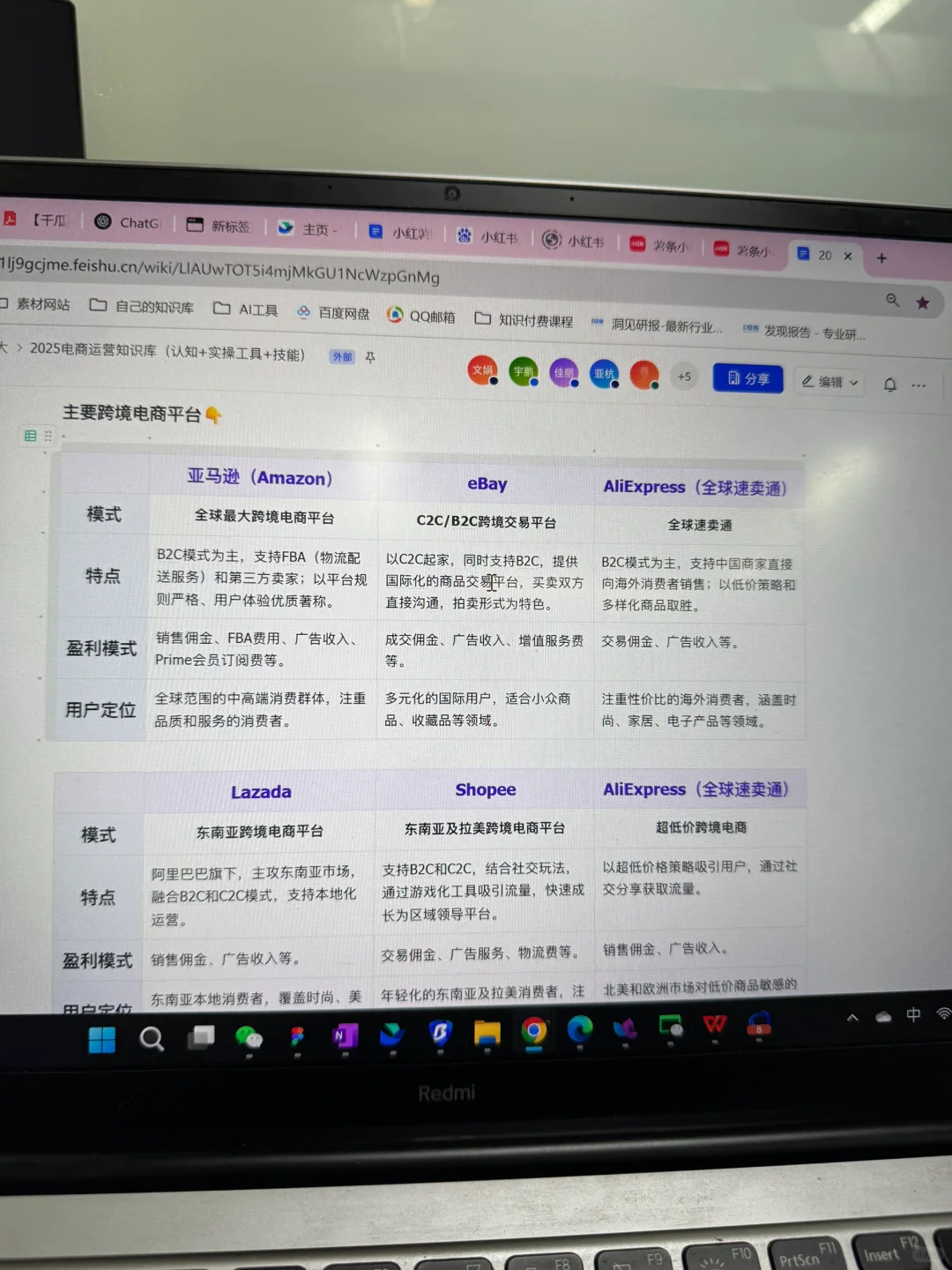Open a new browser tab with plus
Viewport: 952px width, 1270px height.
coord(881,258)
